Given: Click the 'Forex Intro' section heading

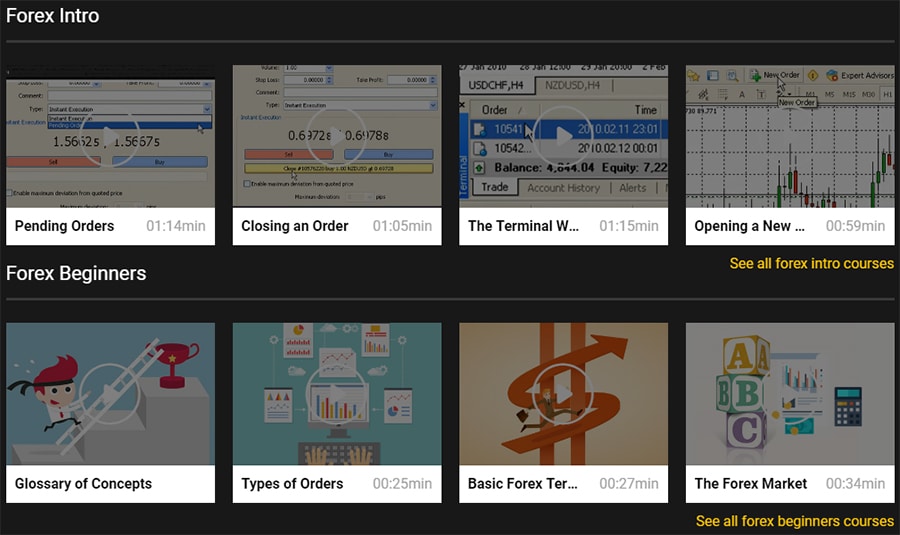Looking at the screenshot, I should [52, 16].
